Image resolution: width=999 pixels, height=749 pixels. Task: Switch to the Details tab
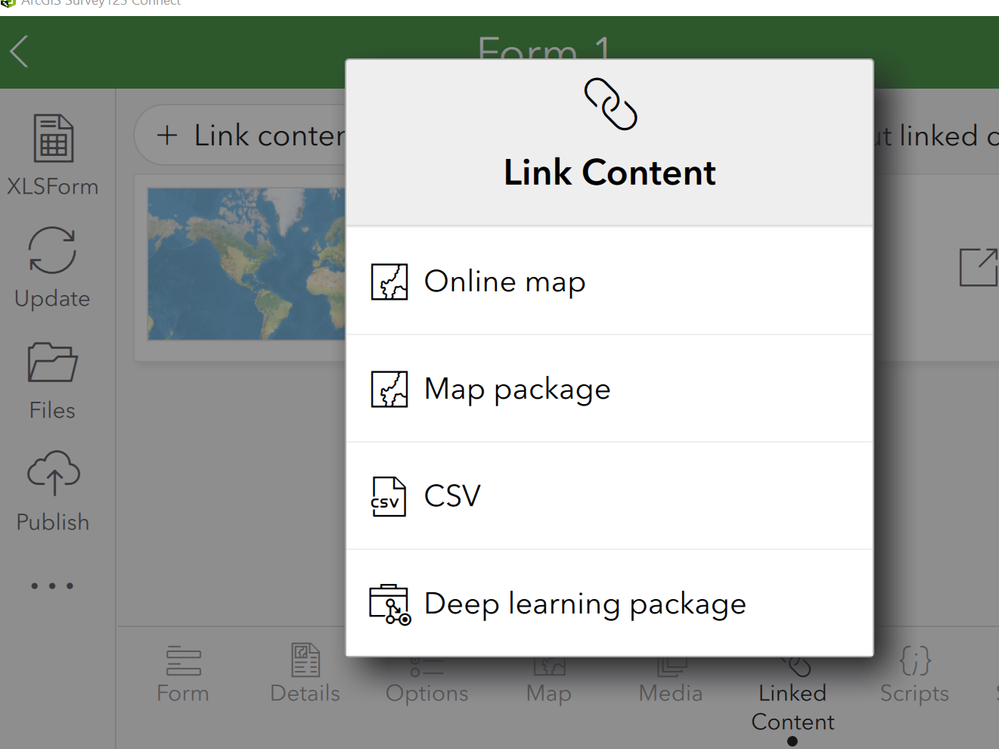tap(305, 674)
